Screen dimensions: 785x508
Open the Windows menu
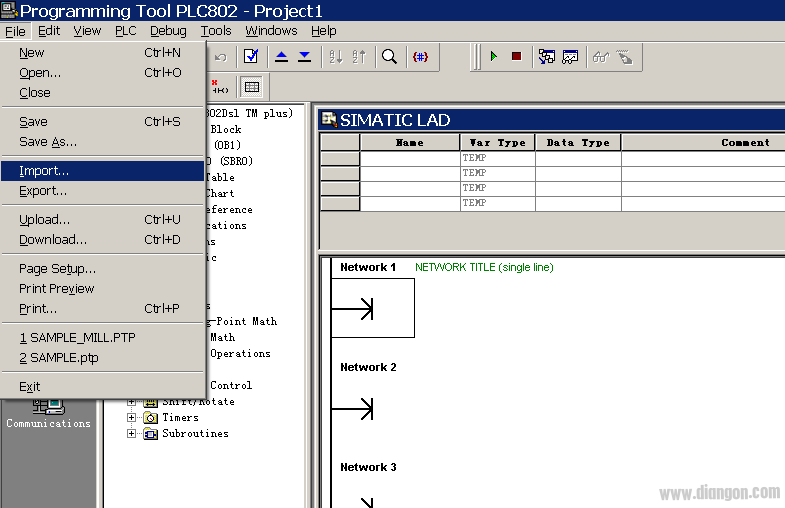(271, 31)
